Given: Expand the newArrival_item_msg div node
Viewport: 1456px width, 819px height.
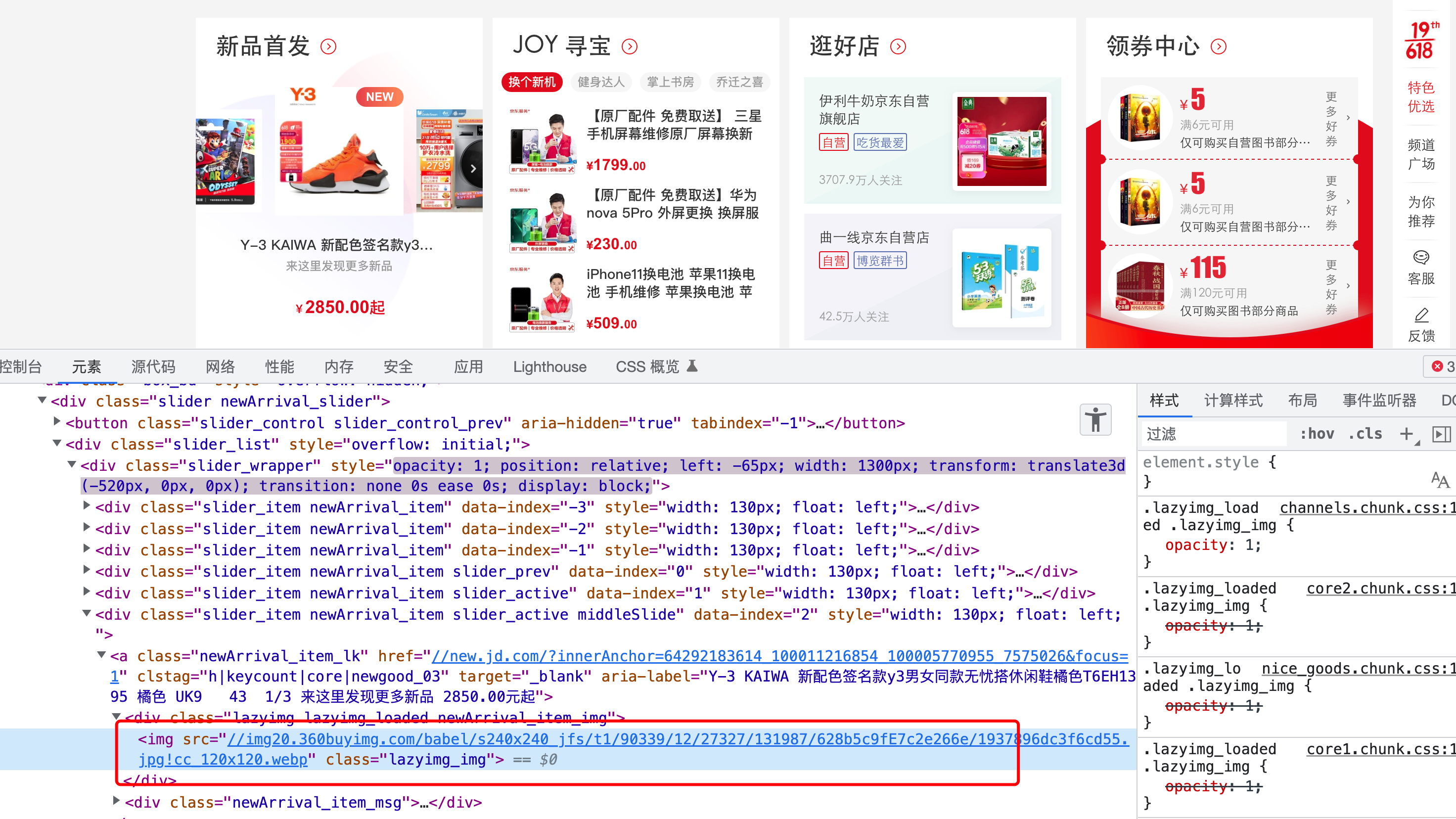Looking at the screenshot, I should [x=116, y=801].
